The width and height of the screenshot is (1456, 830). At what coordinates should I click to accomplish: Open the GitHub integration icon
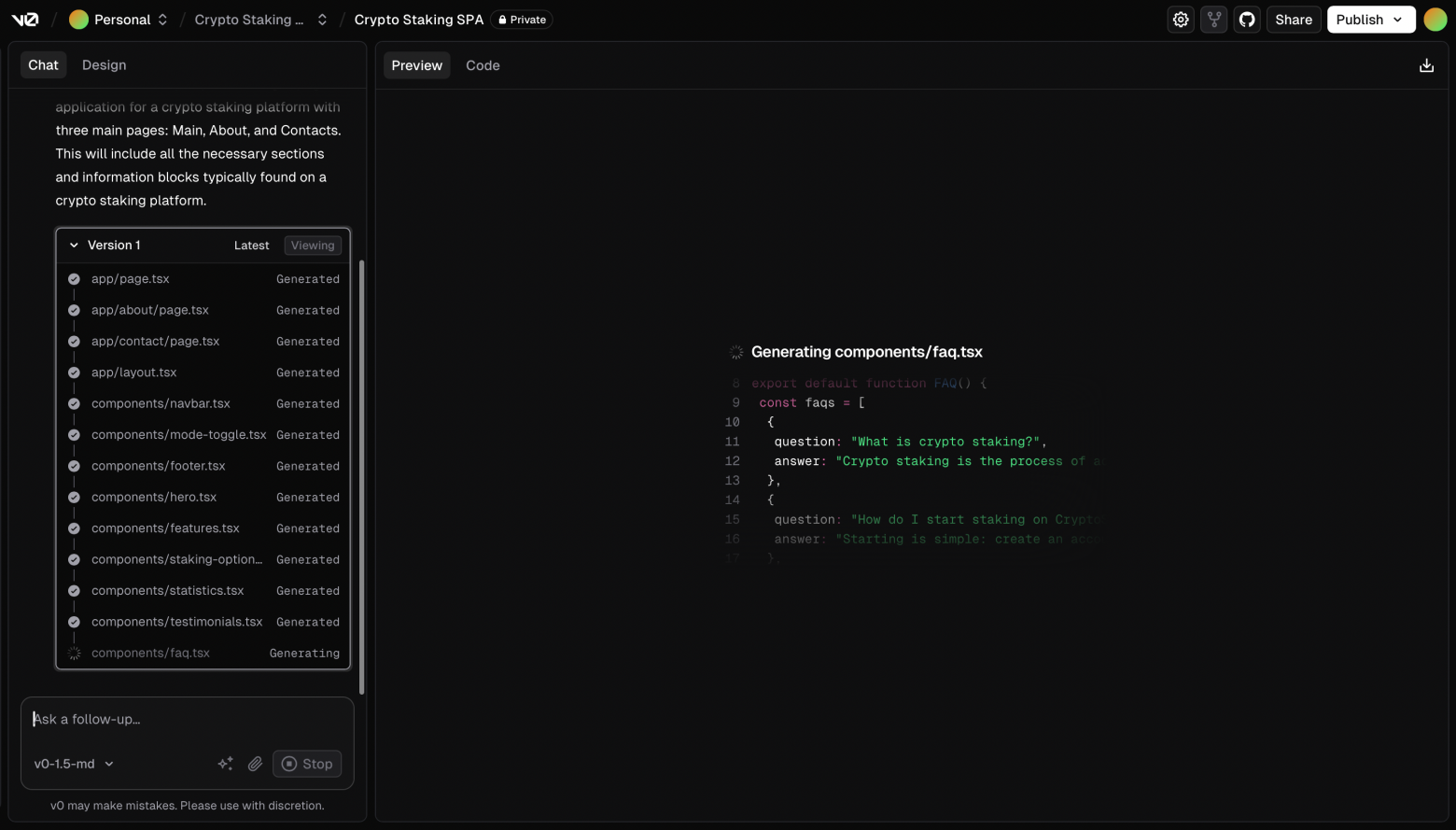click(x=1247, y=19)
